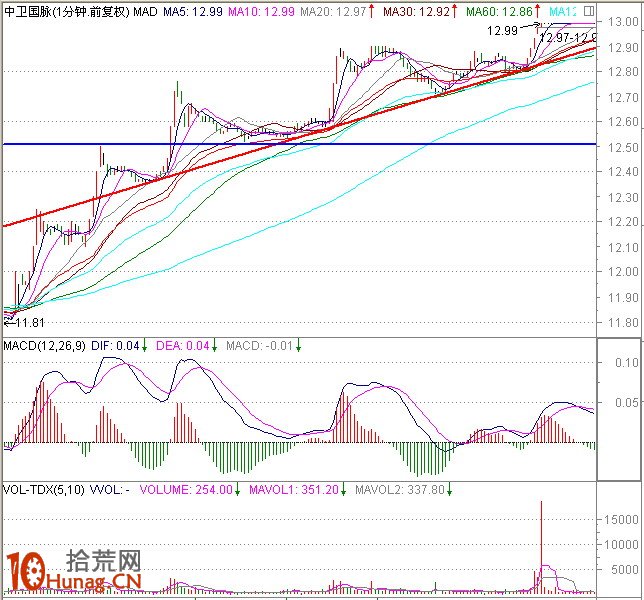Image resolution: width=644 pixels, height=600 pixels.
Task: Select the MA20: 12.97 indicator label
Action: click(333, 12)
